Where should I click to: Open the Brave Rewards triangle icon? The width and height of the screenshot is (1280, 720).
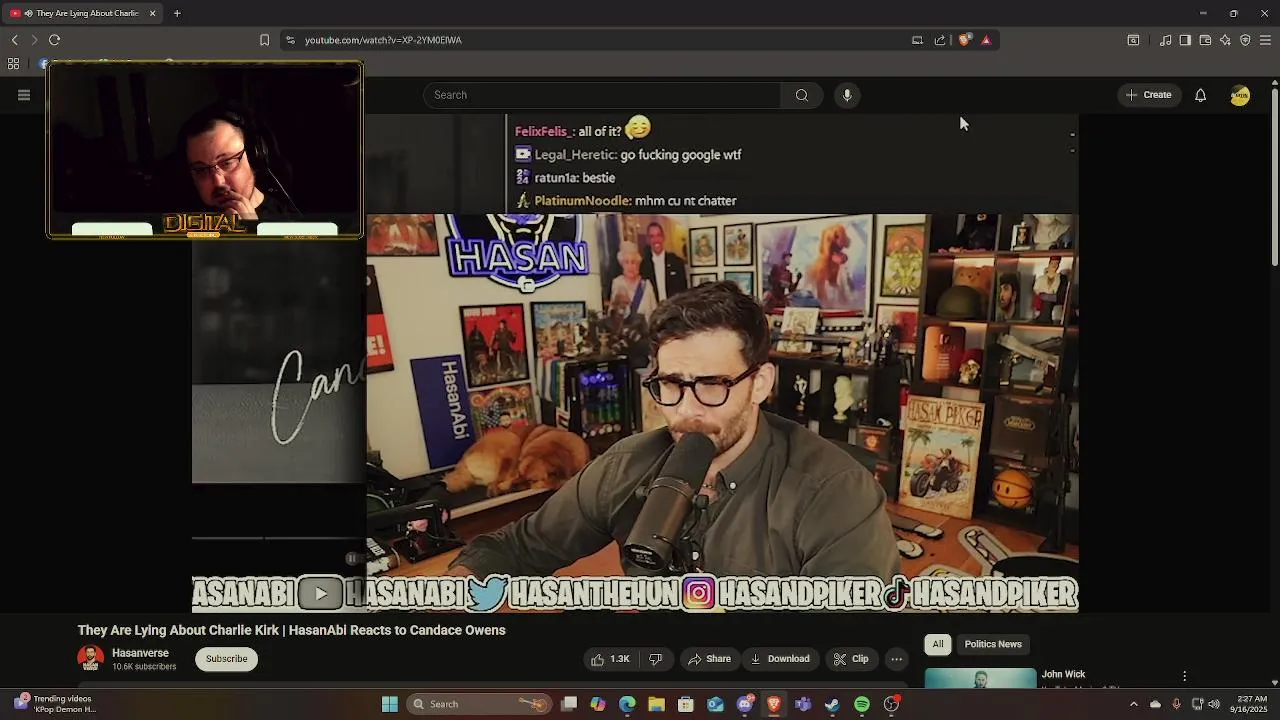[986, 40]
